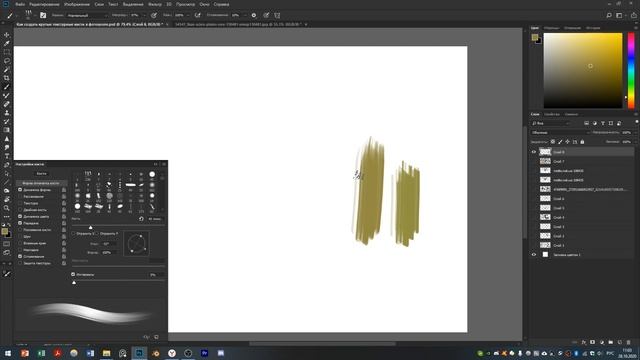Viewport: 640px width, 360px height.
Task: Select the Gradient tool
Action: 7,130
